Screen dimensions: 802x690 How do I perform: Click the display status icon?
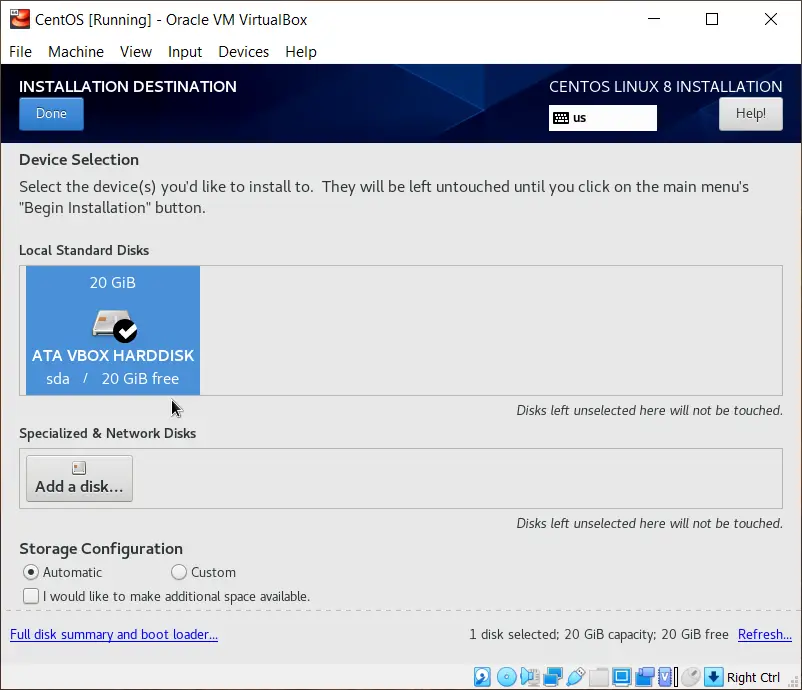(621, 677)
